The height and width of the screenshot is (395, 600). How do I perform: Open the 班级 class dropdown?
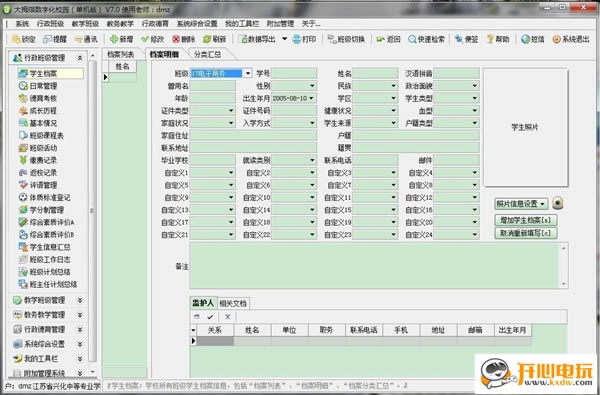[248, 73]
